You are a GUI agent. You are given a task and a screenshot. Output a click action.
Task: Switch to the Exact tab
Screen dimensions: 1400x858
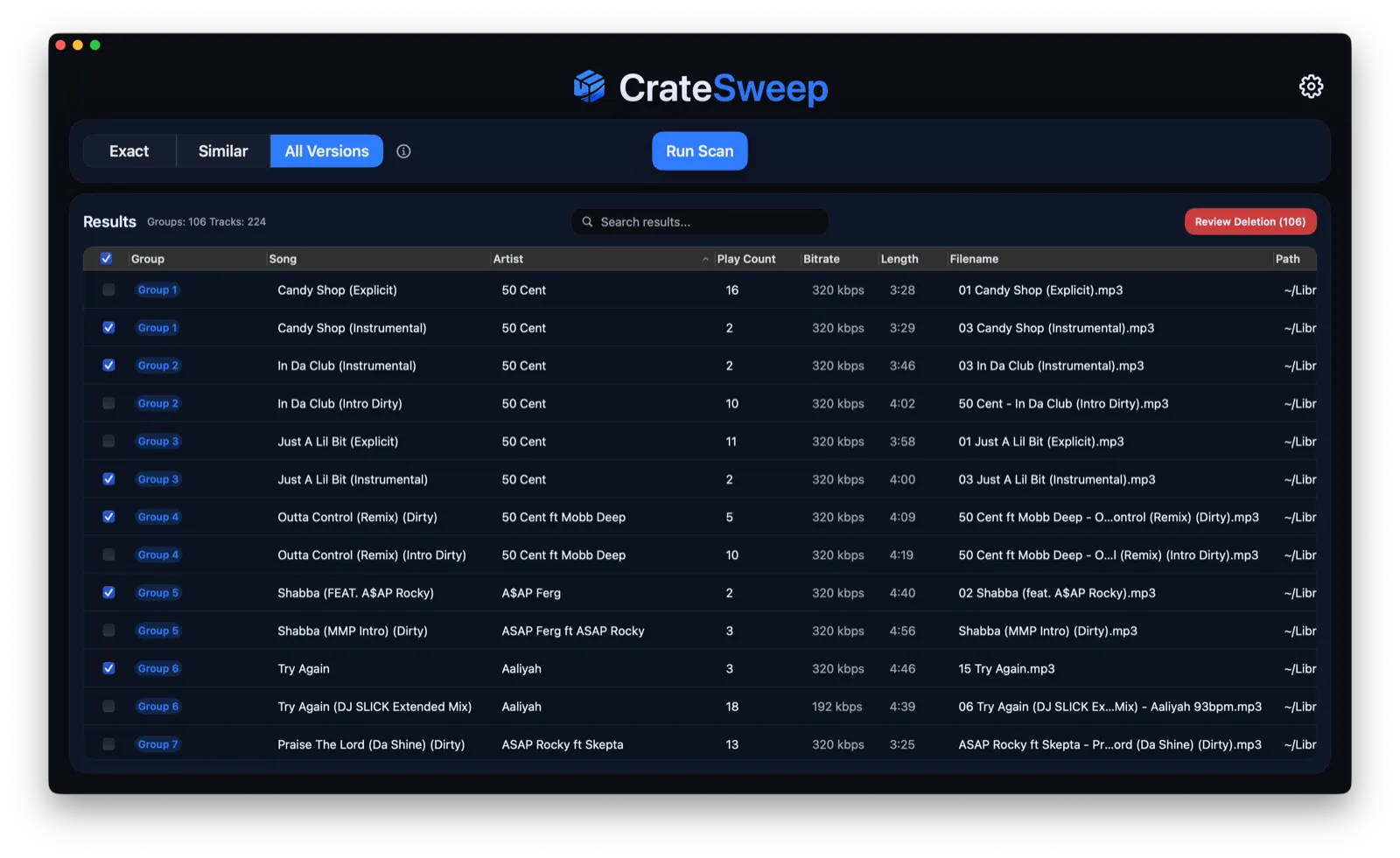(x=129, y=151)
